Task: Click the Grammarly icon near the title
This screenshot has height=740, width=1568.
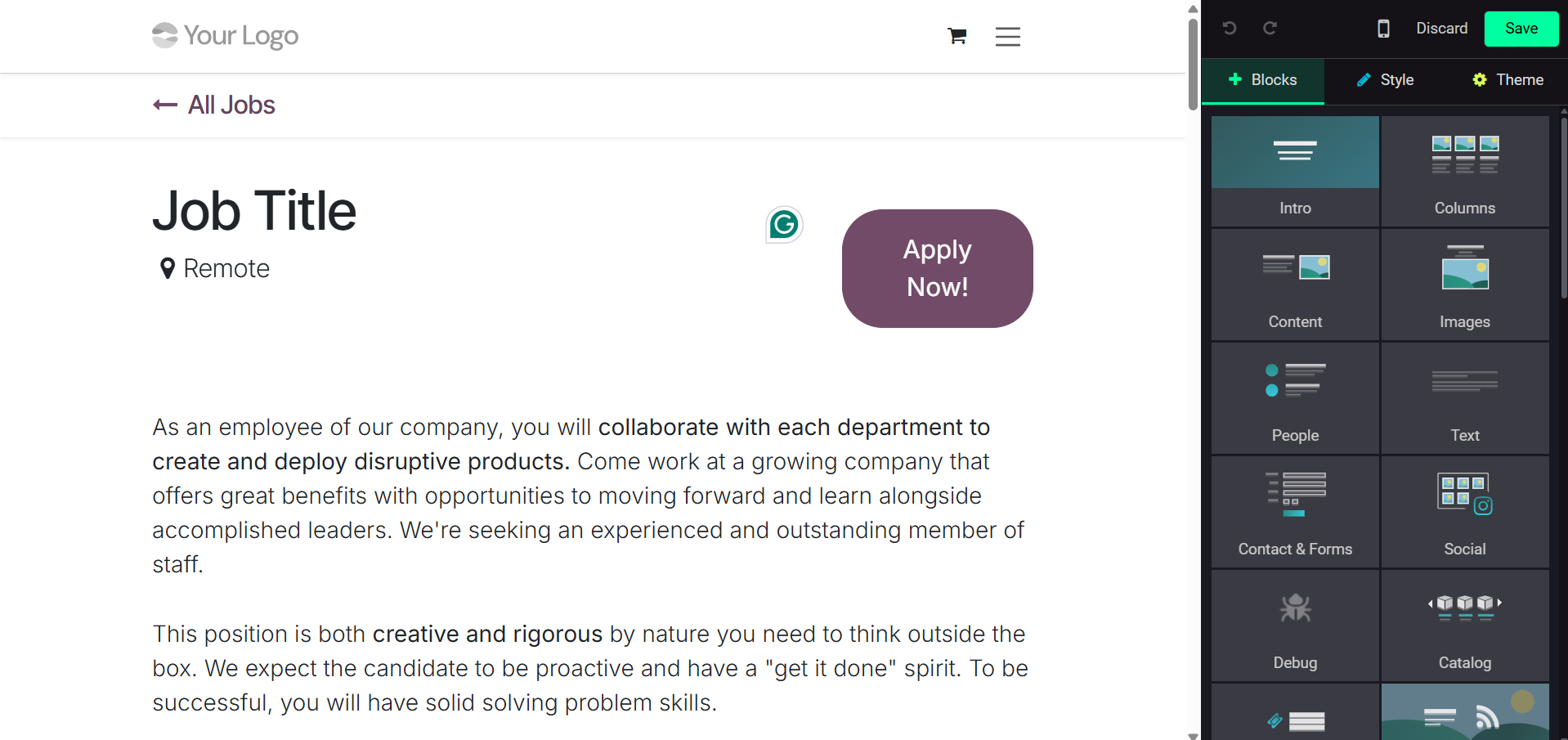Action: pos(784,225)
